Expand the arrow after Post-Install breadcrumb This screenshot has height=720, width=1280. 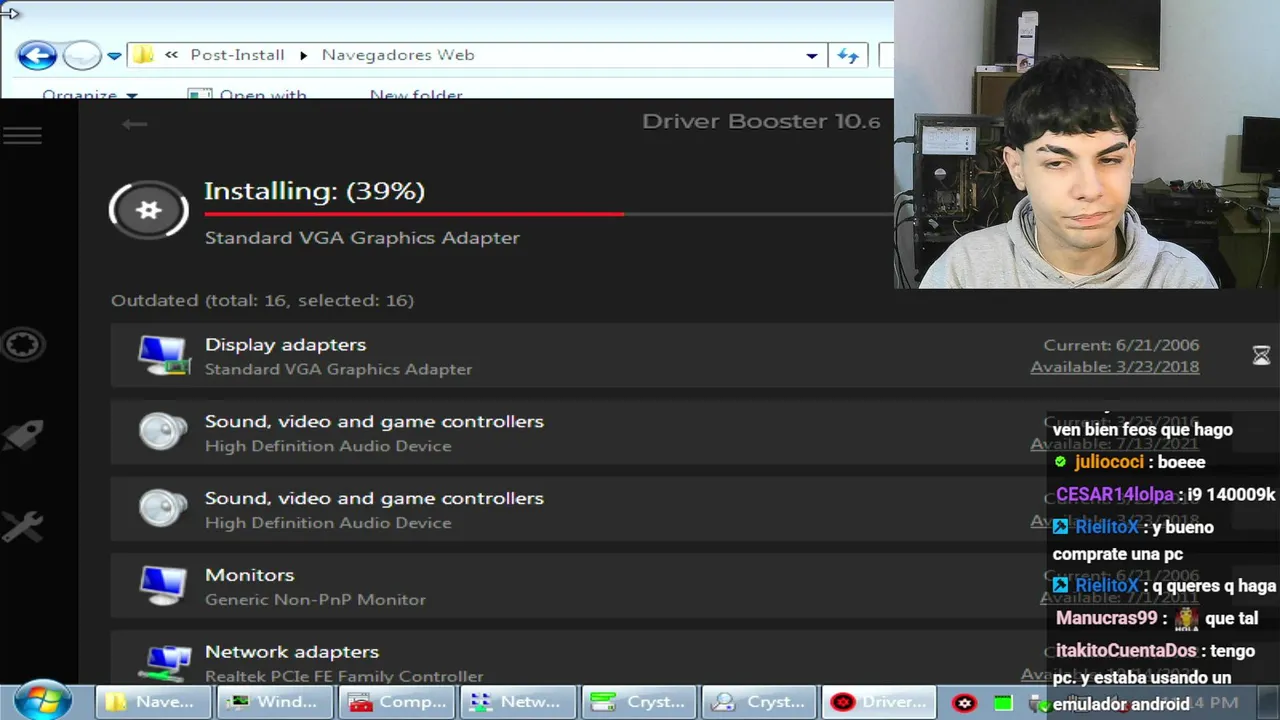[303, 55]
